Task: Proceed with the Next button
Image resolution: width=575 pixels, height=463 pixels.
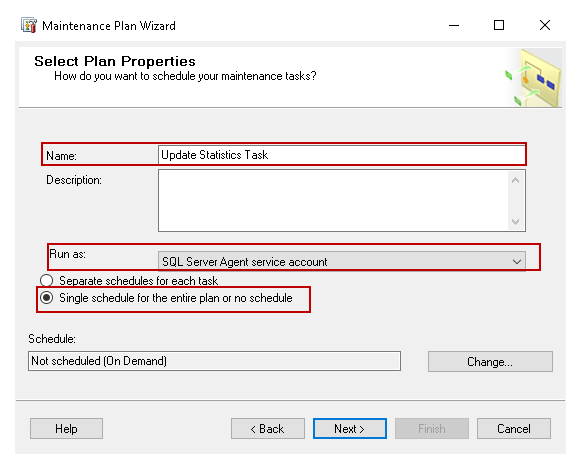Action: 350,429
